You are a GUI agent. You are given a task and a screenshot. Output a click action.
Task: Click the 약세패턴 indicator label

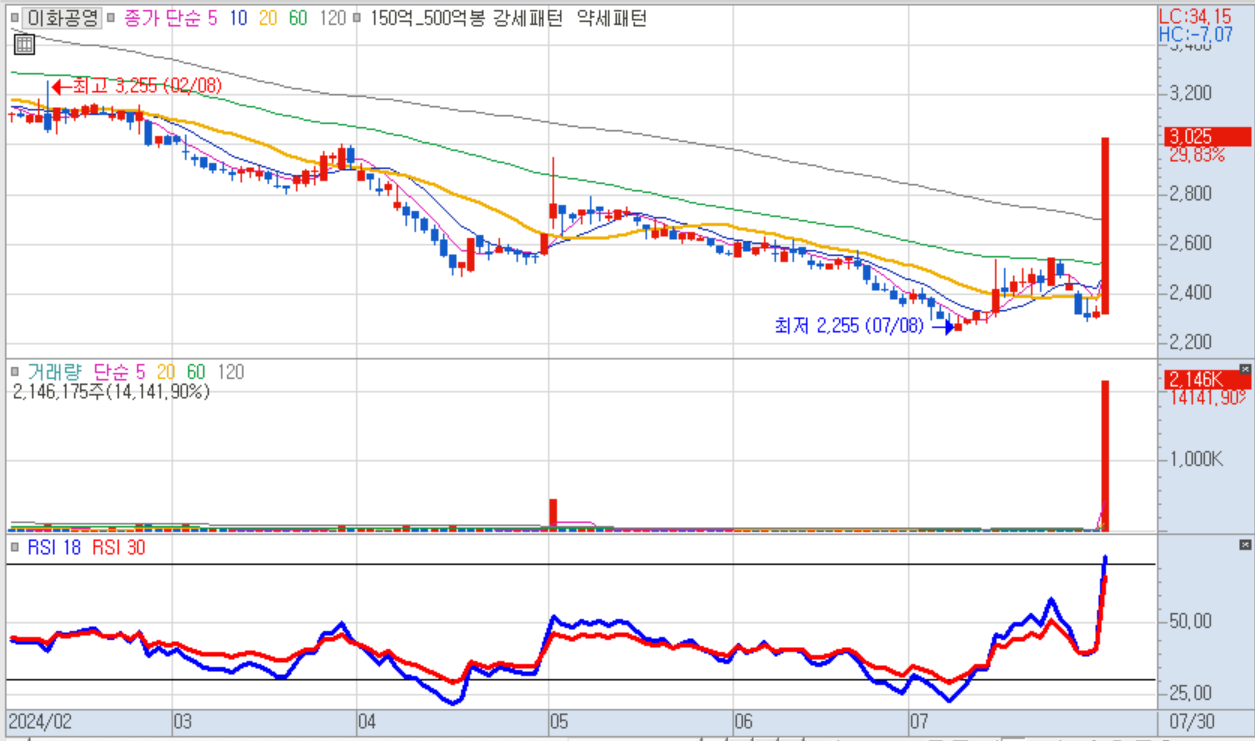(x=612, y=18)
